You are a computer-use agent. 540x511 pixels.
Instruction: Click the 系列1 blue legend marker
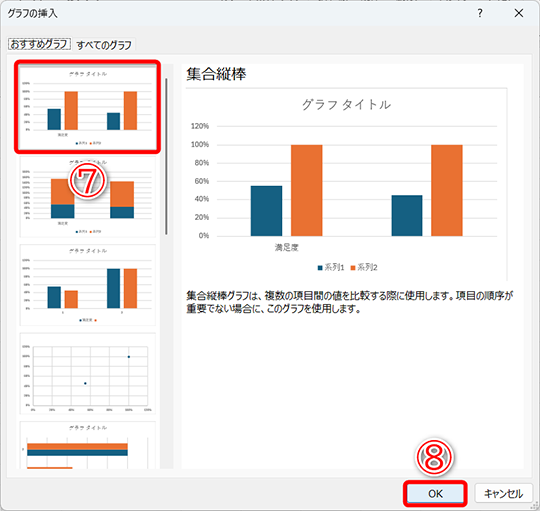pos(320,268)
